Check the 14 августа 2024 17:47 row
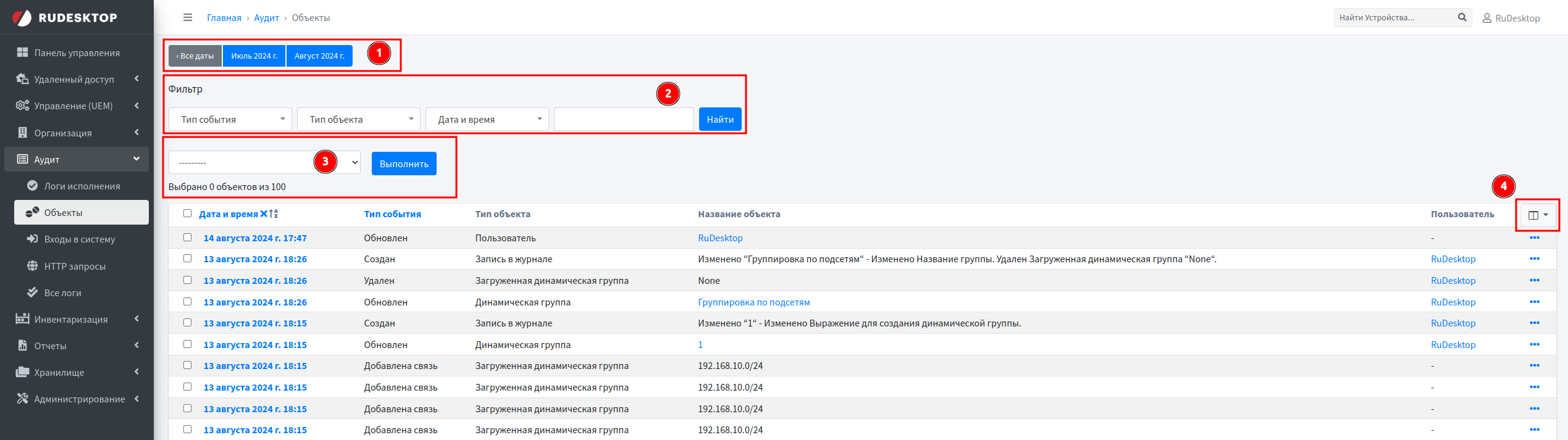This screenshot has width=1568, height=440. (x=187, y=238)
